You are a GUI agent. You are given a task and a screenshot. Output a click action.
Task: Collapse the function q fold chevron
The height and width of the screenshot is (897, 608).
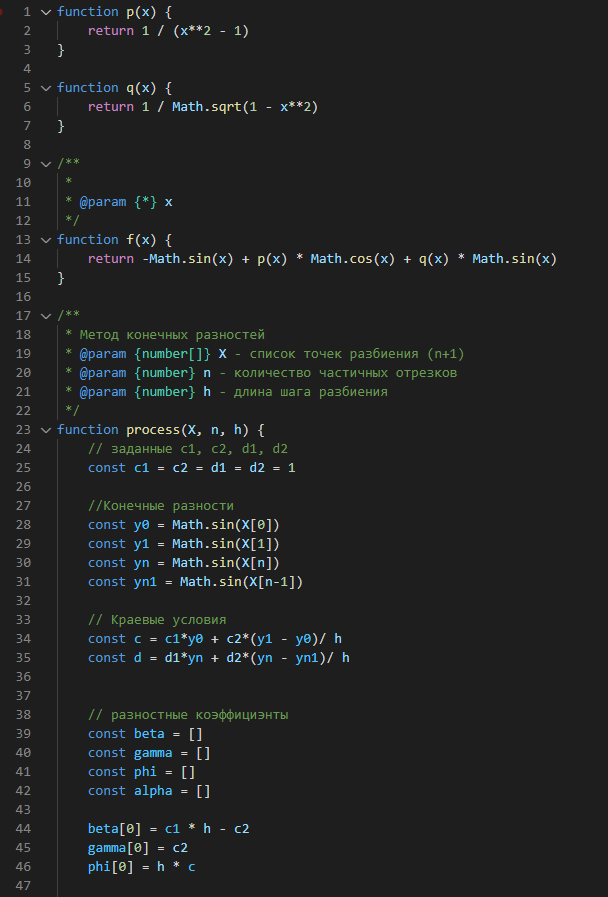click(46, 88)
